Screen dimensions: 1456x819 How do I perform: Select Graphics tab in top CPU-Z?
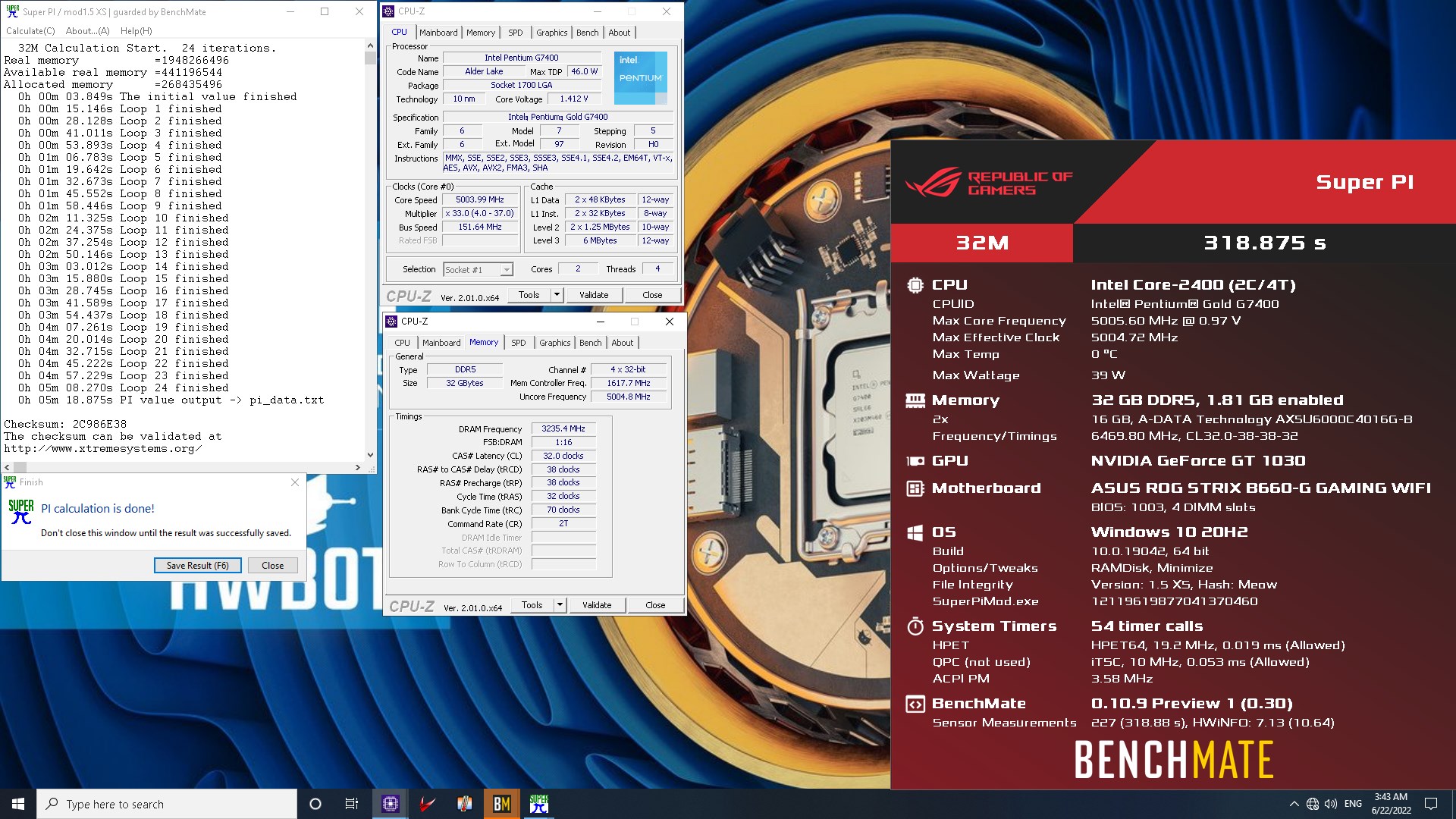click(552, 33)
